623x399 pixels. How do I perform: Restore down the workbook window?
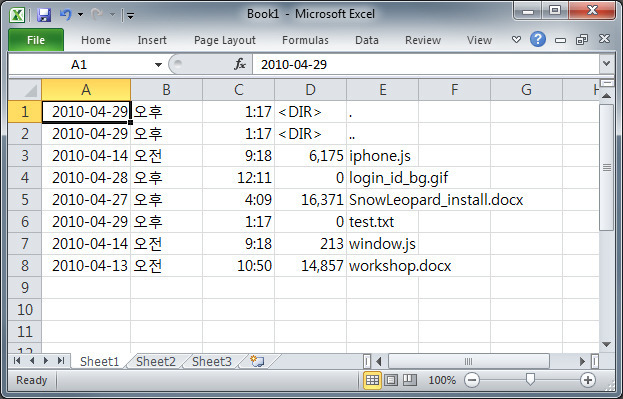pyautogui.click(x=582, y=39)
